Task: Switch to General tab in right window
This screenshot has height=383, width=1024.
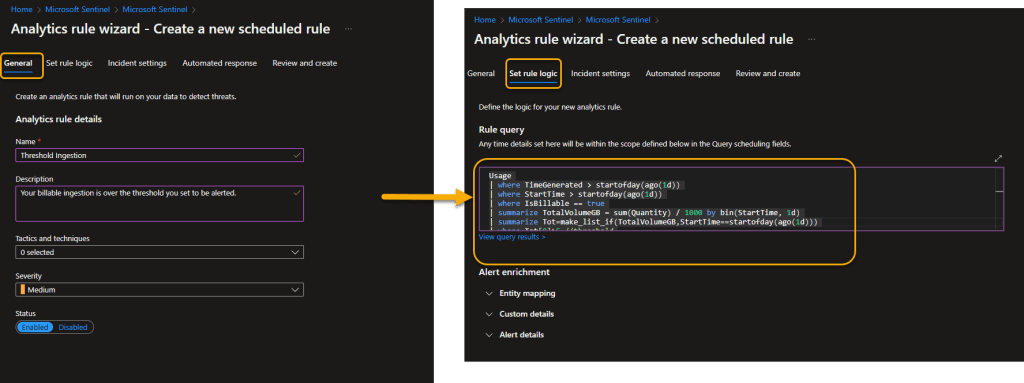Action: pyautogui.click(x=481, y=74)
